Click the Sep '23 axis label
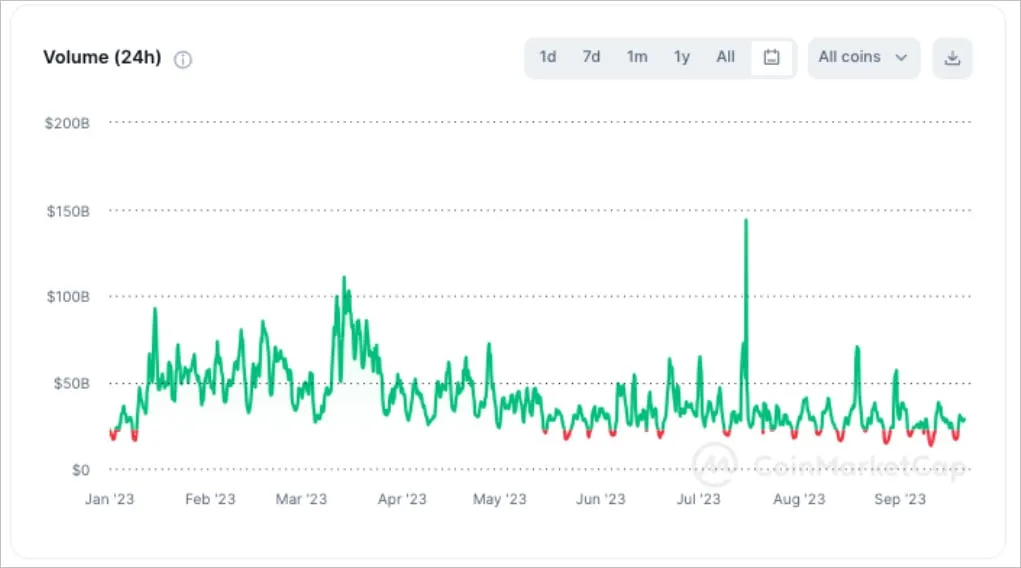The width and height of the screenshot is (1021, 568). click(900, 499)
